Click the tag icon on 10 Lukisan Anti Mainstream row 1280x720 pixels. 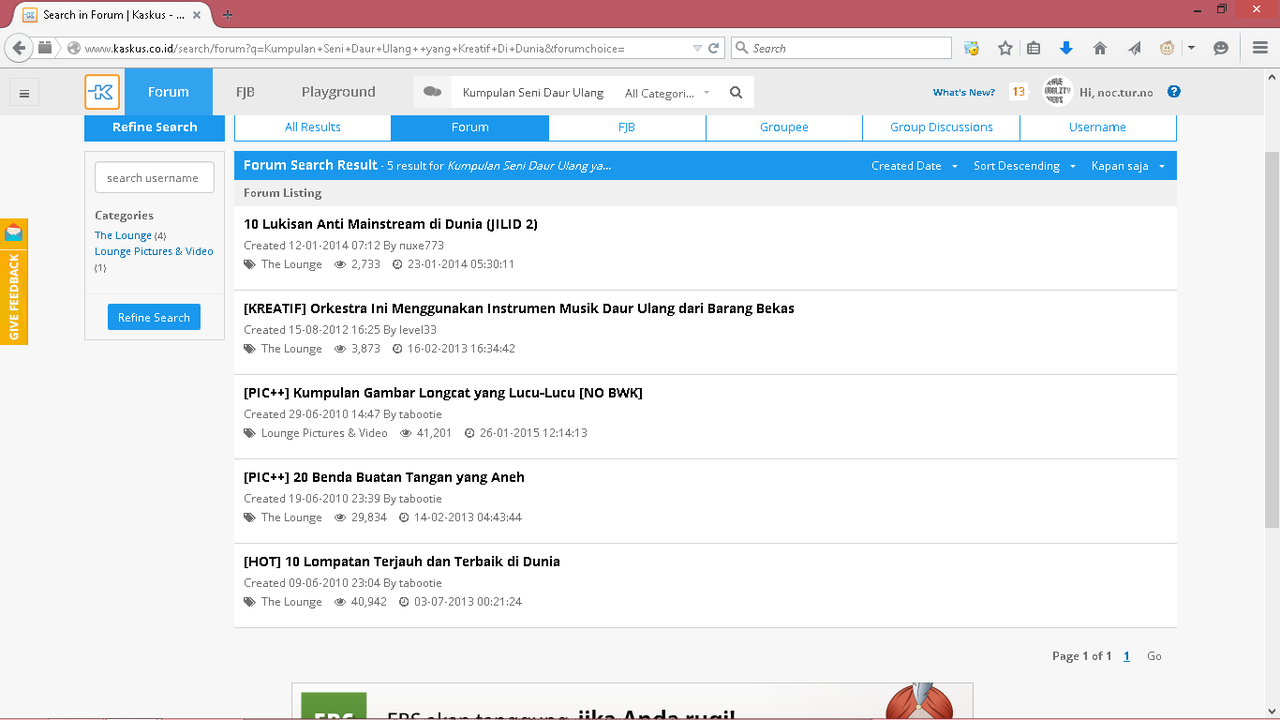point(250,265)
